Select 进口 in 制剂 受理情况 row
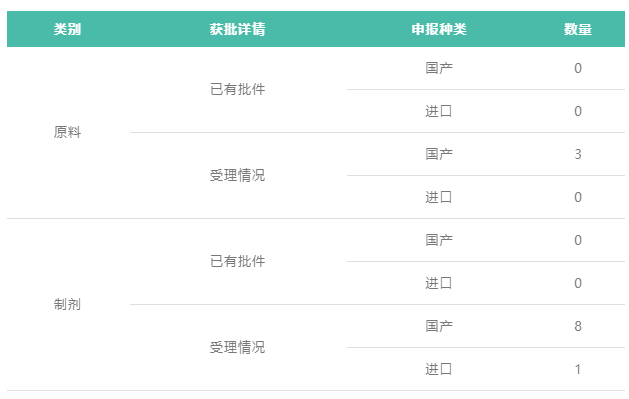 [x=439, y=369]
